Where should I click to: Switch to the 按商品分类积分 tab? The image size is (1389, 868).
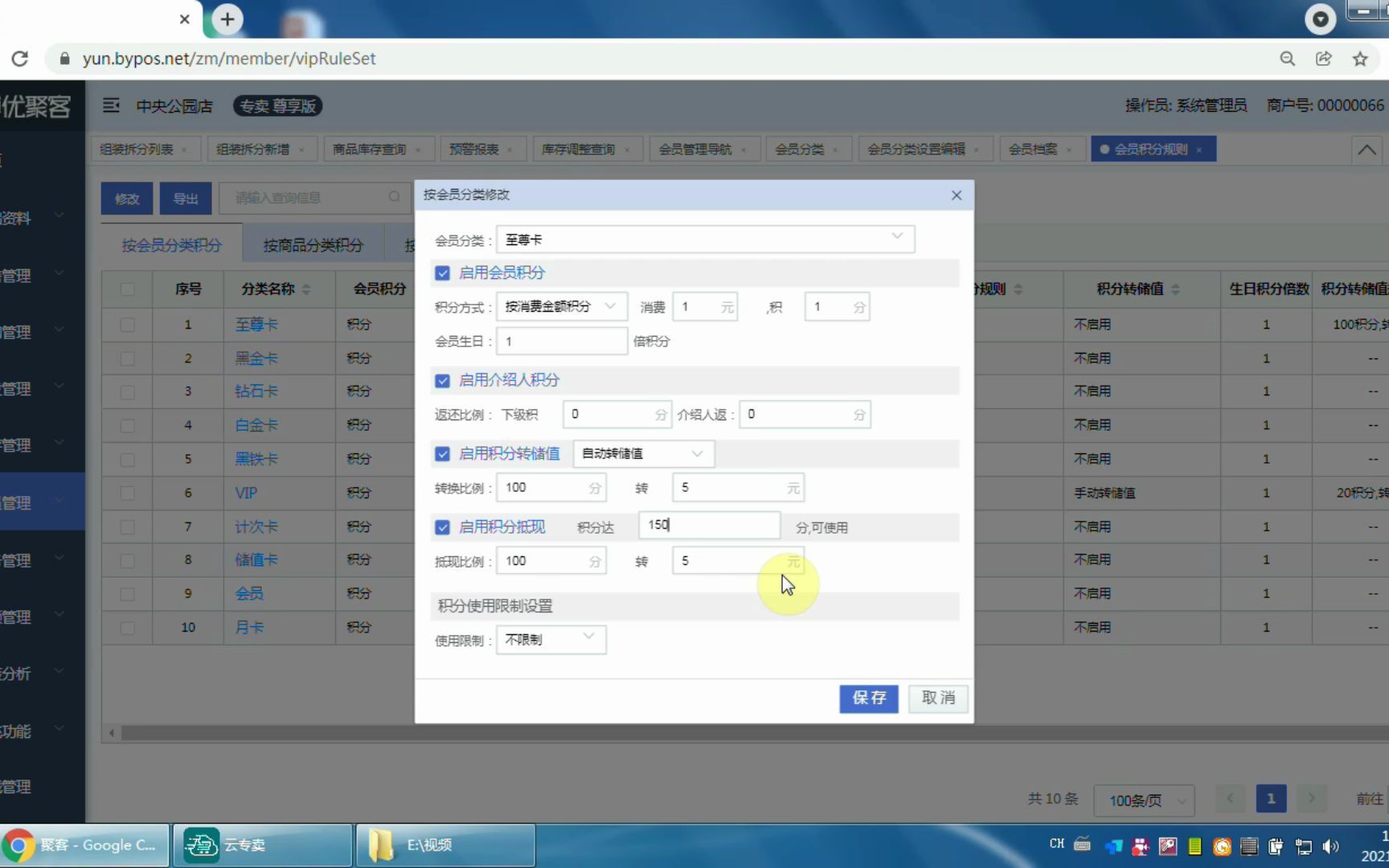(x=313, y=245)
